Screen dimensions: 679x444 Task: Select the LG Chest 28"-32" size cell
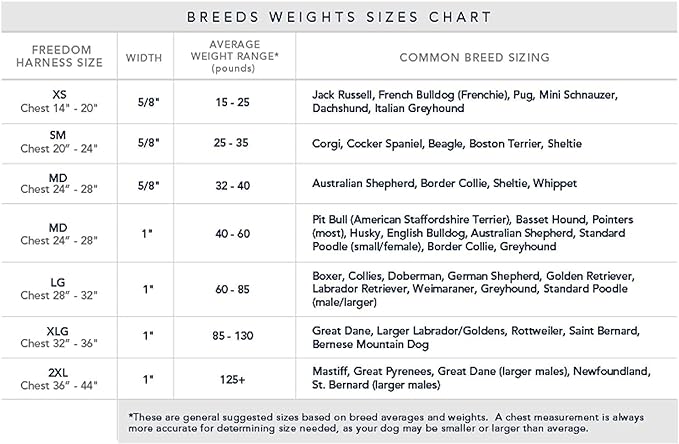coord(58,289)
